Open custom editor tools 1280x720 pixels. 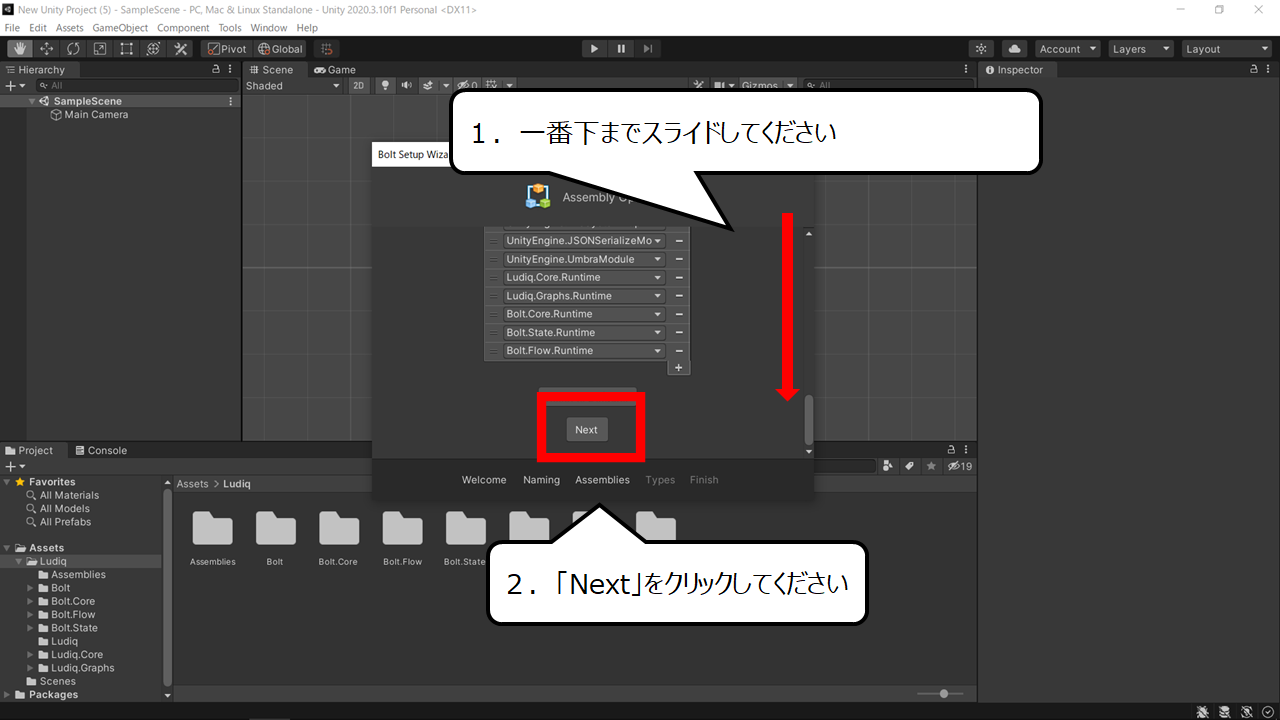tap(181, 48)
